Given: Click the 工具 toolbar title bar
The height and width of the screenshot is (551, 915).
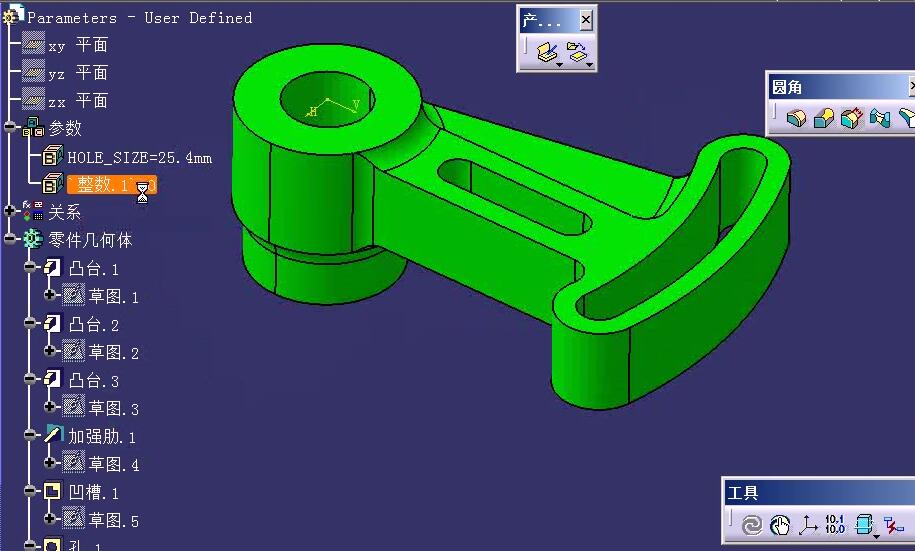Looking at the screenshot, I should point(819,493).
